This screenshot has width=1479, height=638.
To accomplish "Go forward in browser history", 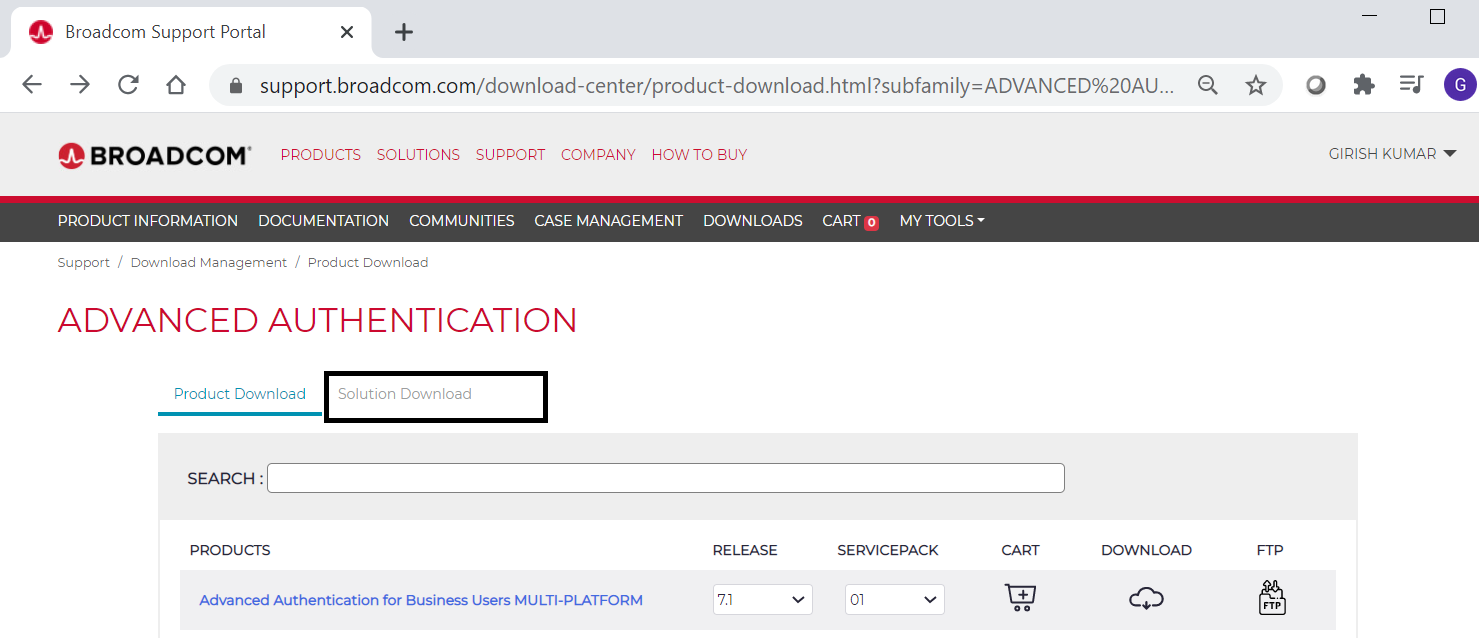I will tap(80, 85).
